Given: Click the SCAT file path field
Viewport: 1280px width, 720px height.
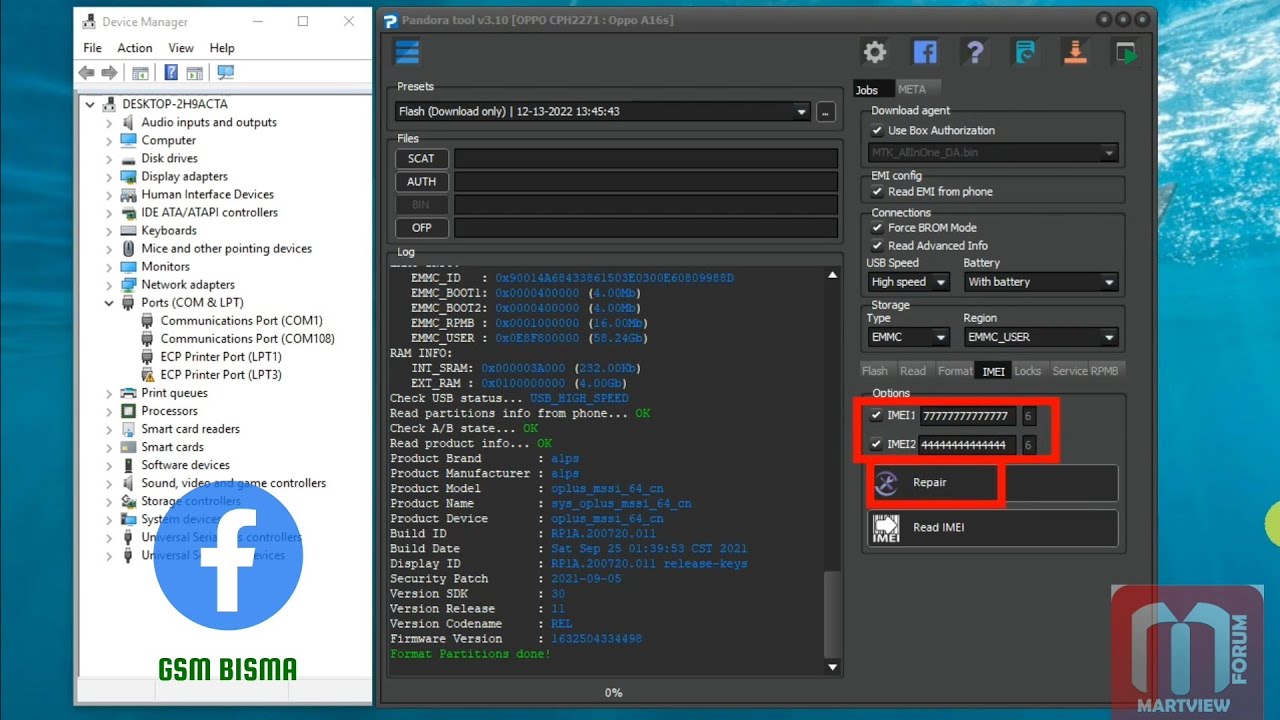Looking at the screenshot, I should [646, 158].
